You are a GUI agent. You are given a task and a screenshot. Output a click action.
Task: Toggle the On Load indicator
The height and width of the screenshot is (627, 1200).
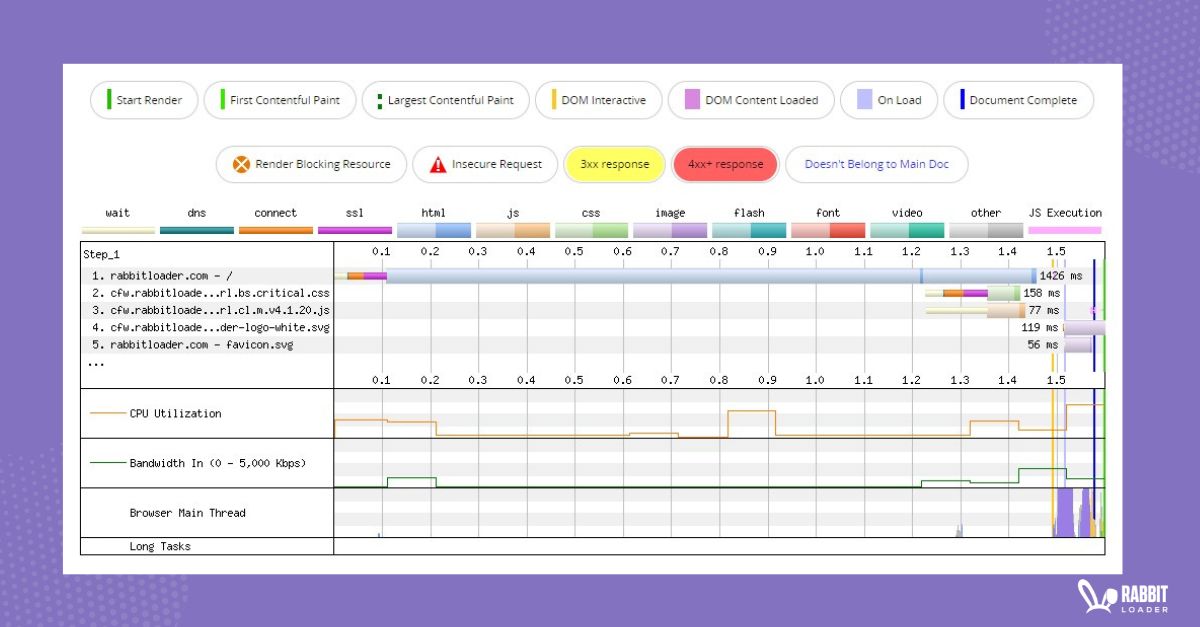[x=888, y=100]
